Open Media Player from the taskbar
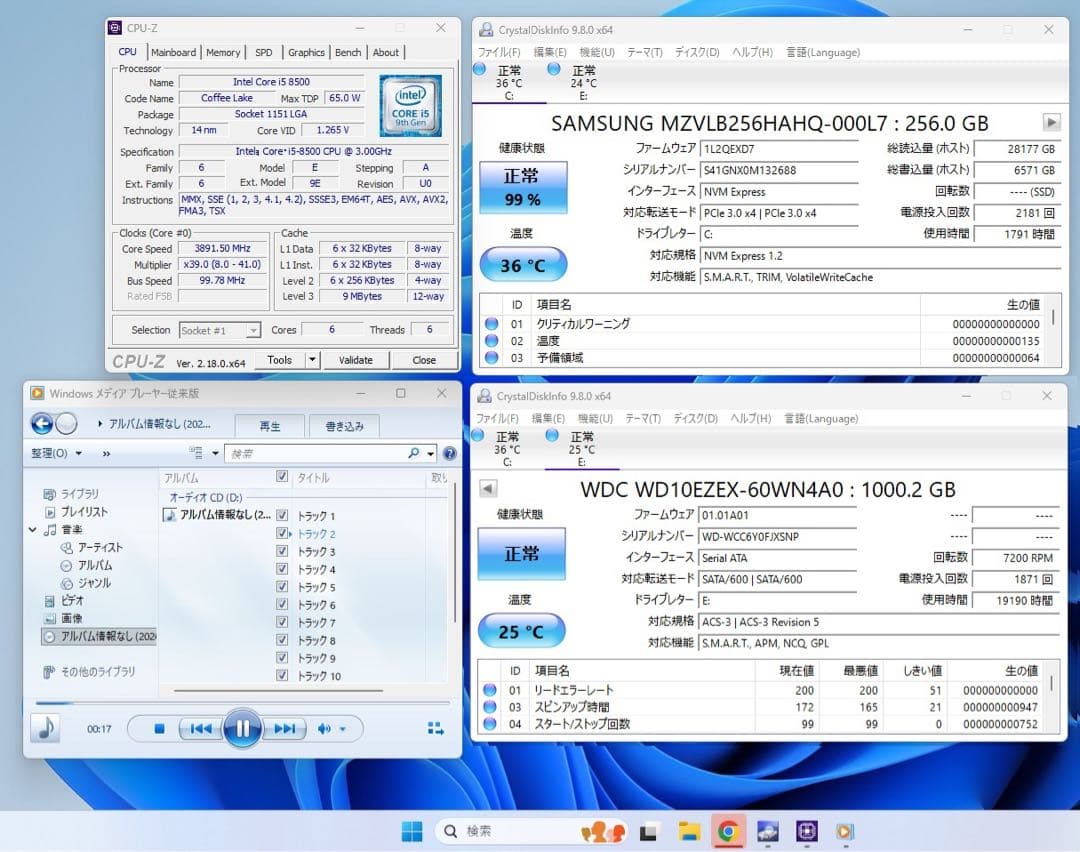The height and width of the screenshot is (852, 1080). [845, 831]
